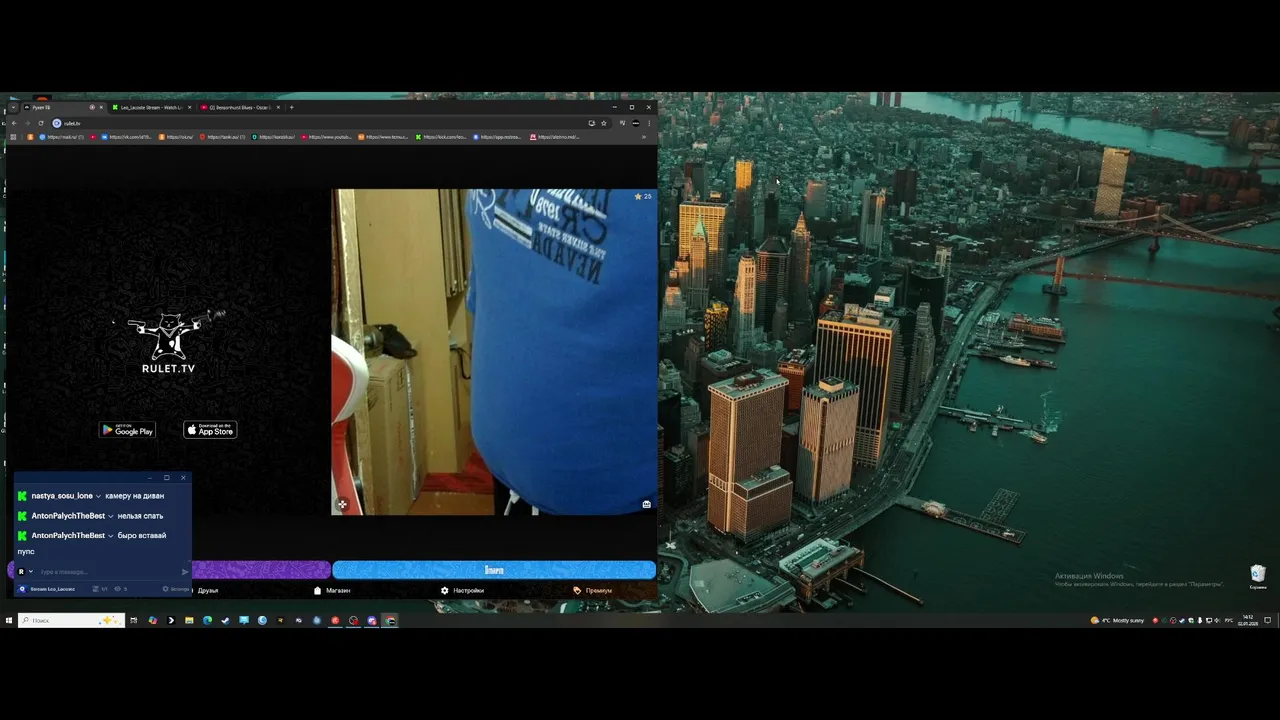The image size is (1280, 720).
Task: Click the rulet.tv address bar
Action: [320, 123]
